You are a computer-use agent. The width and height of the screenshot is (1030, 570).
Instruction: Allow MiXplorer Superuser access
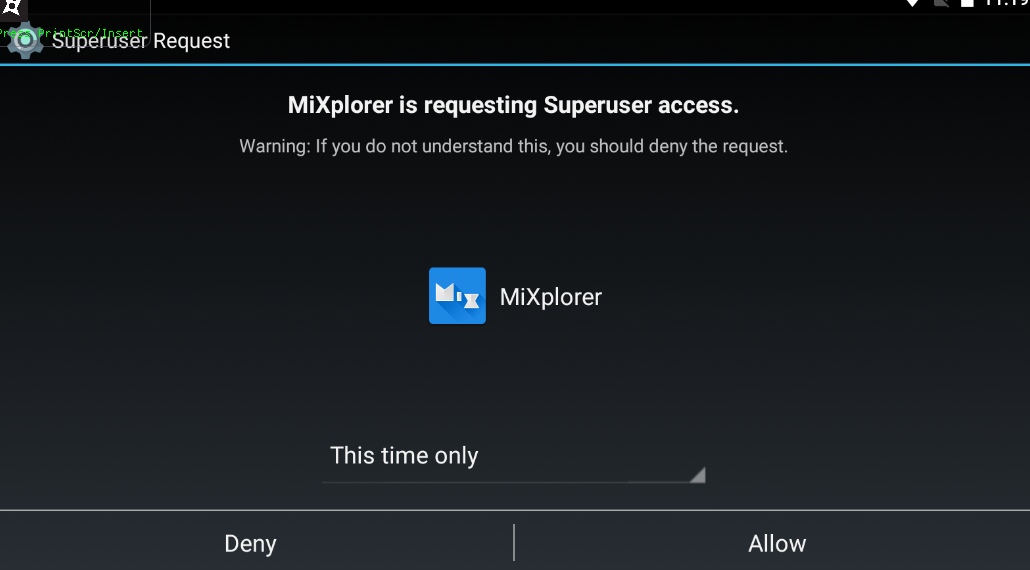coord(776,543)
